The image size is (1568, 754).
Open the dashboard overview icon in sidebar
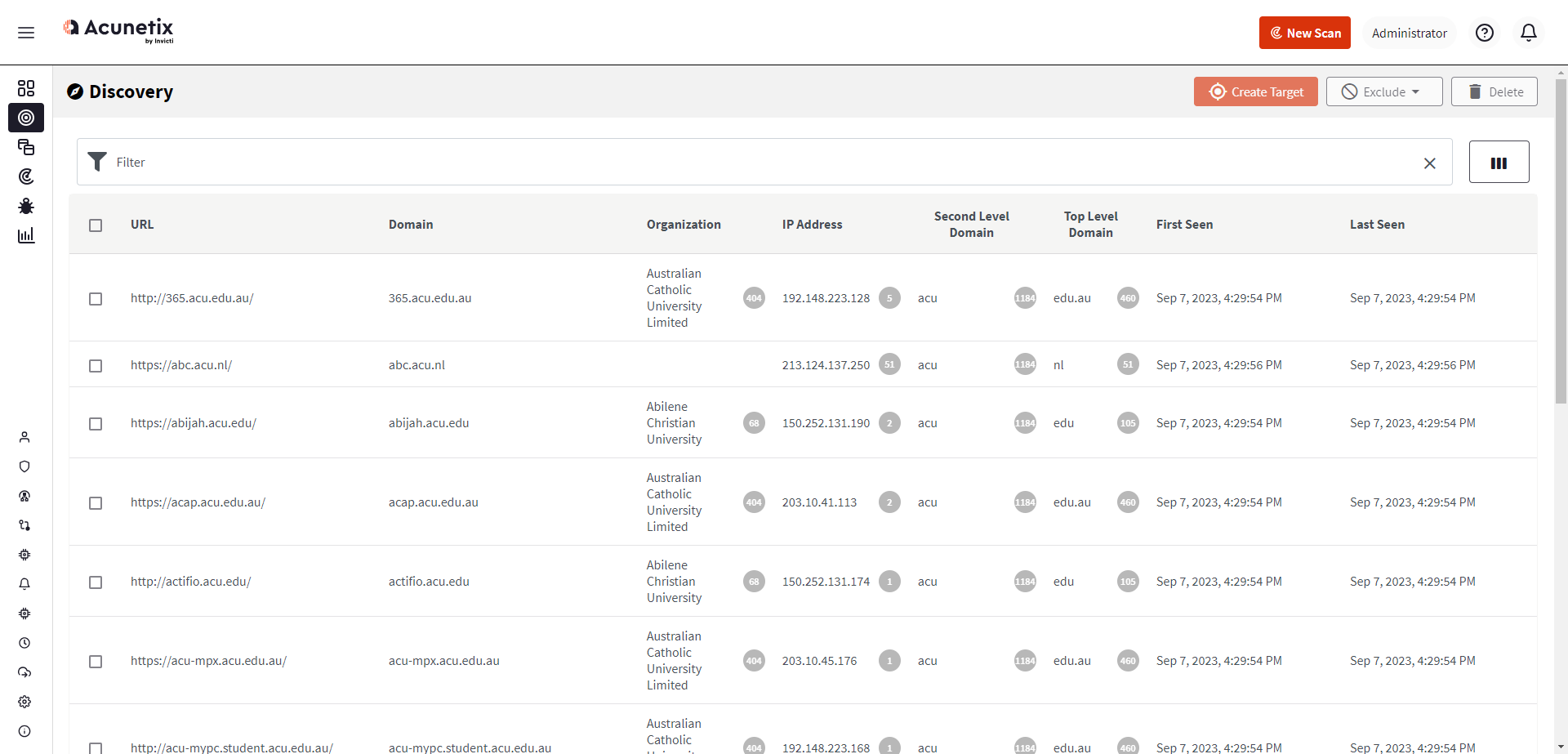click(26, 88)
